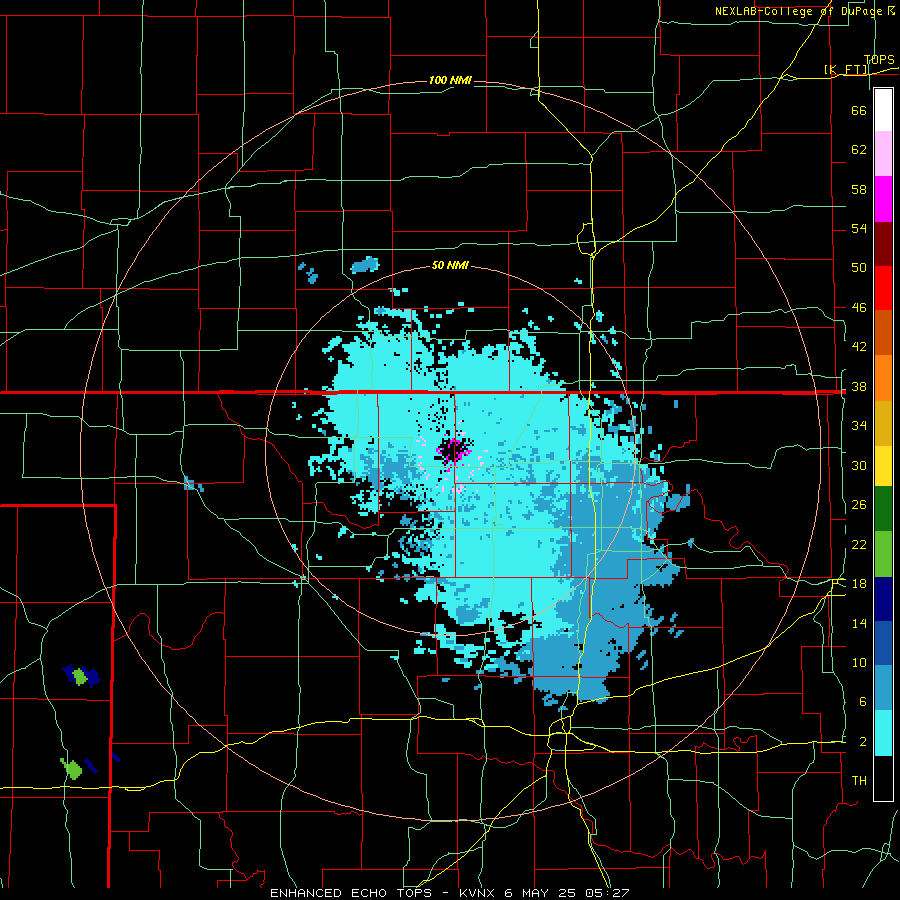Pick the steel blue legend swatch

[x=883, y=688]
